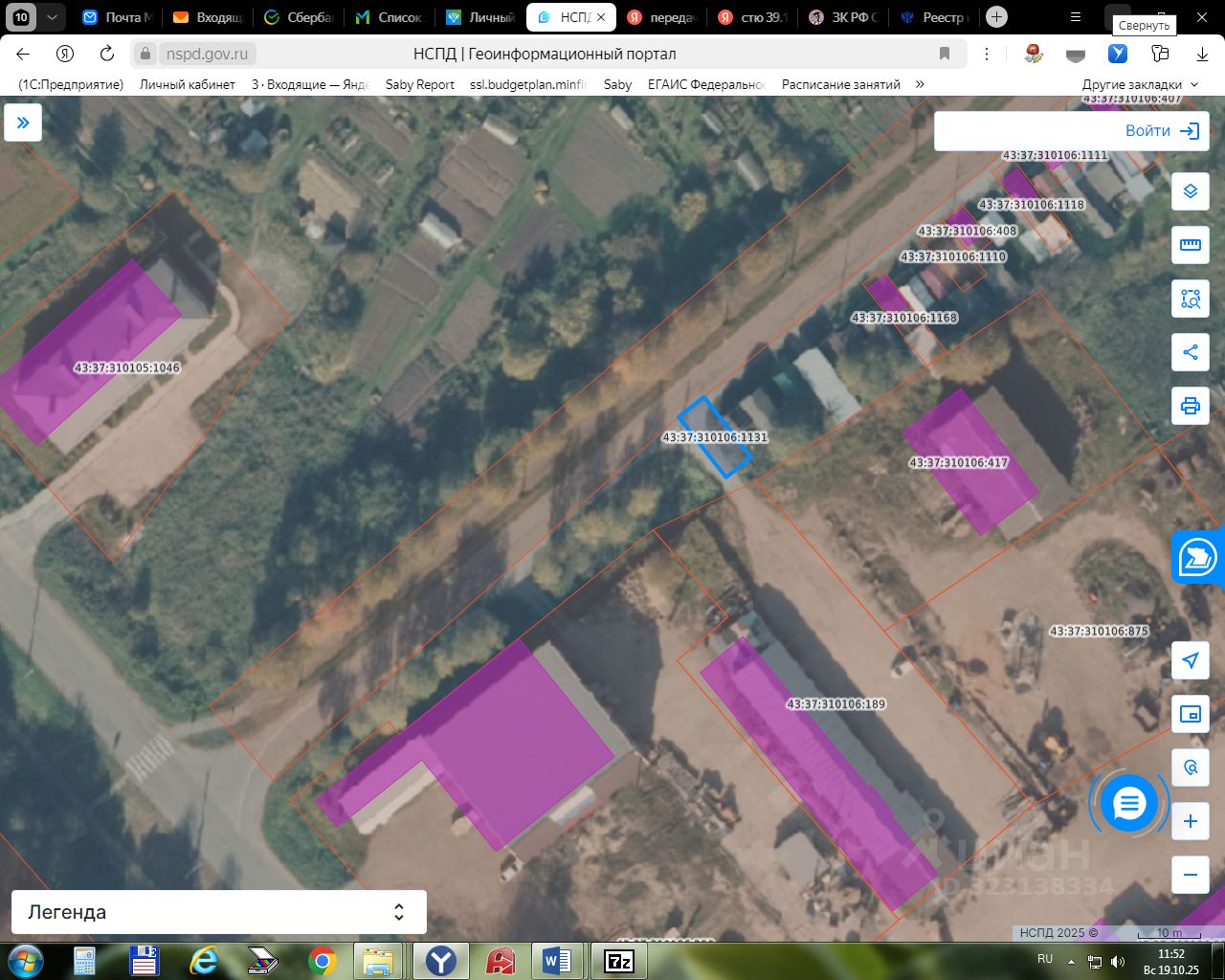Select the ruler measurement tool

(x=1191, y=245)
